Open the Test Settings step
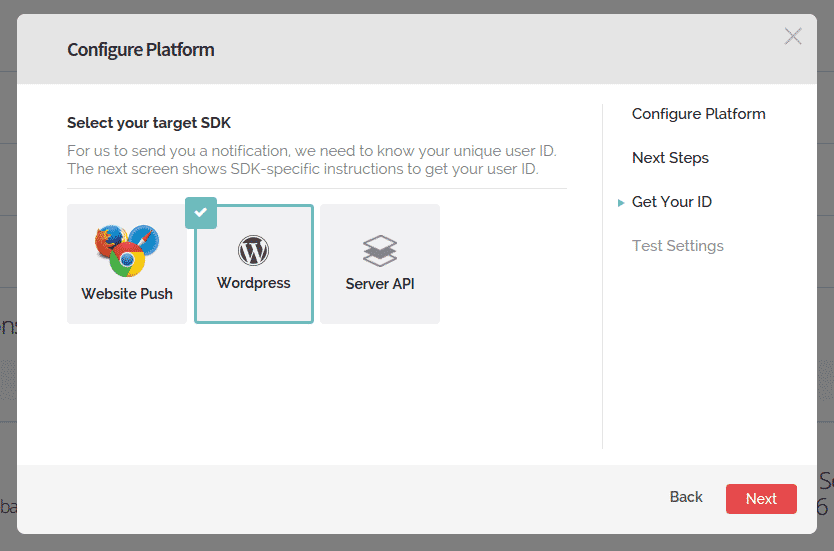The width and height of the screenshot is (834, 551). 678,246
